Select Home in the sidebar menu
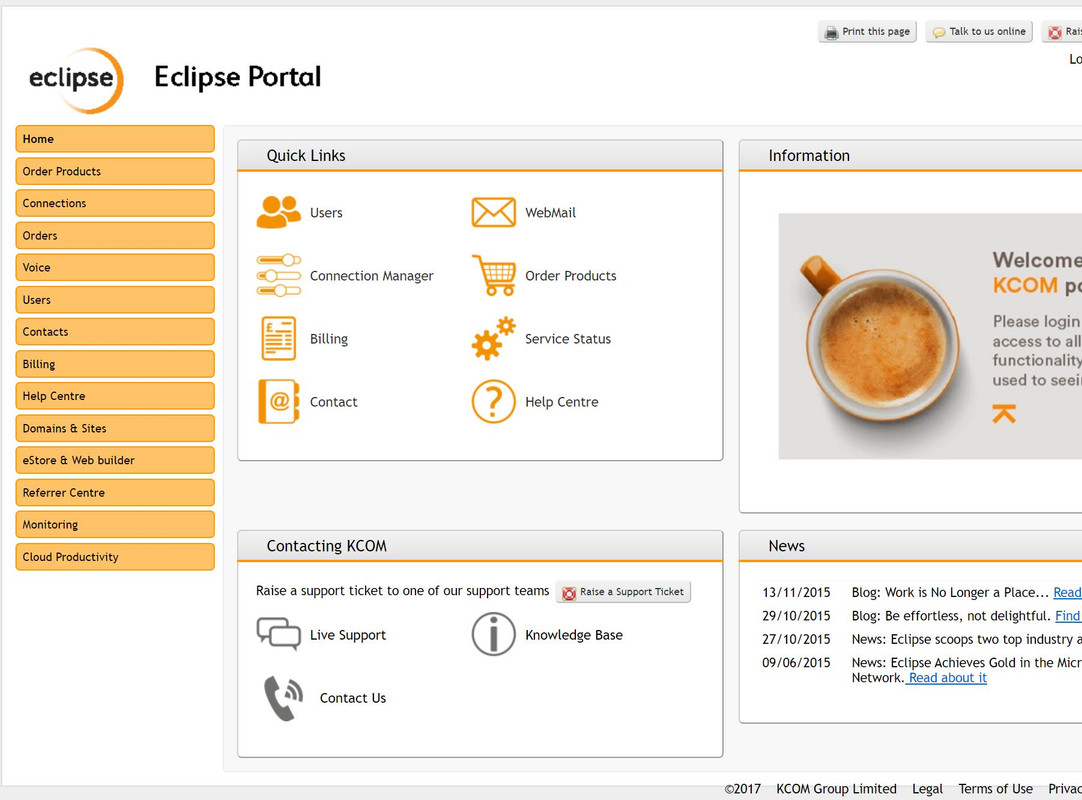1082x800 pixels. point(115,139)
